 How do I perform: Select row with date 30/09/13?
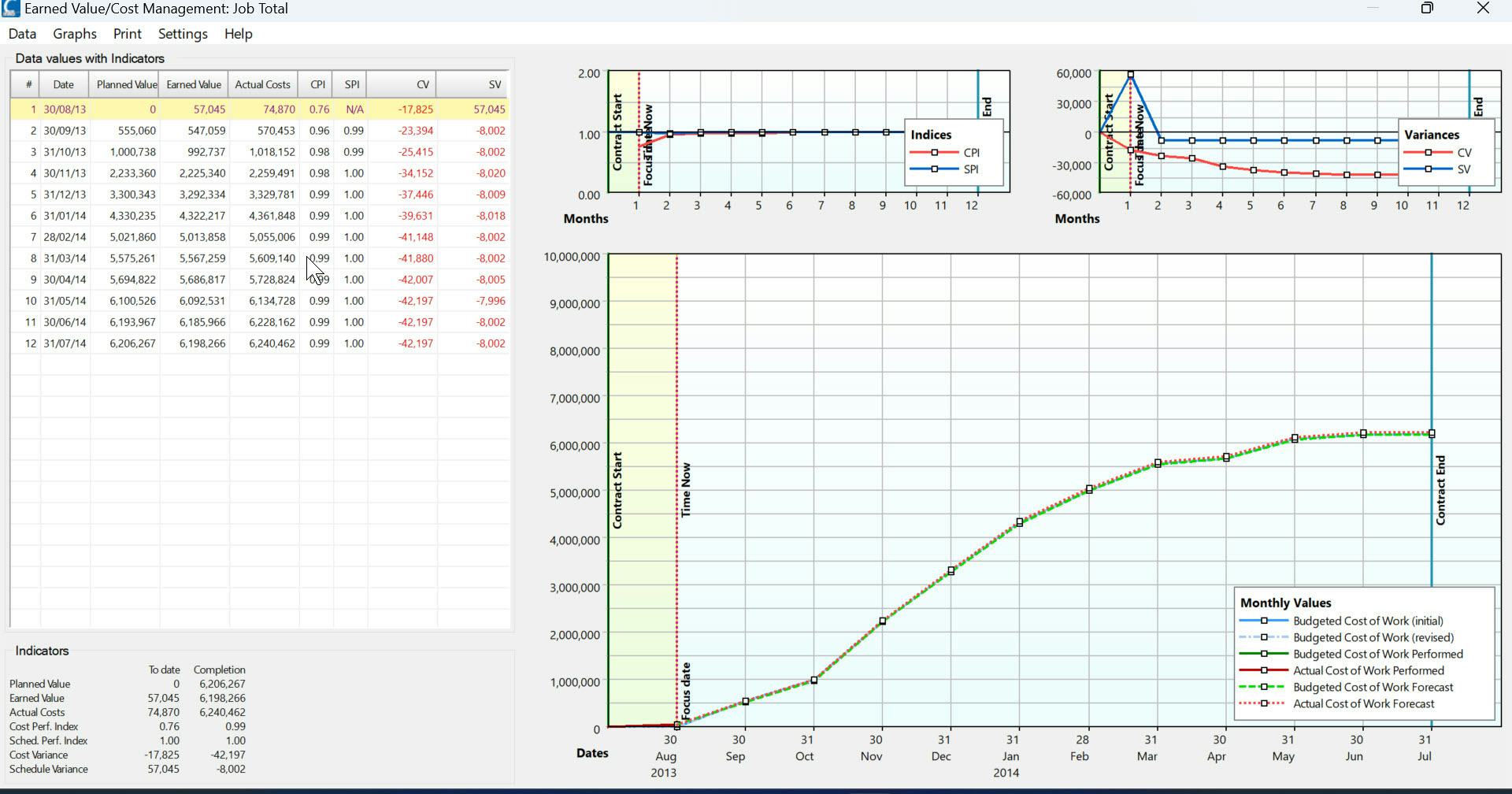[259, 131]
